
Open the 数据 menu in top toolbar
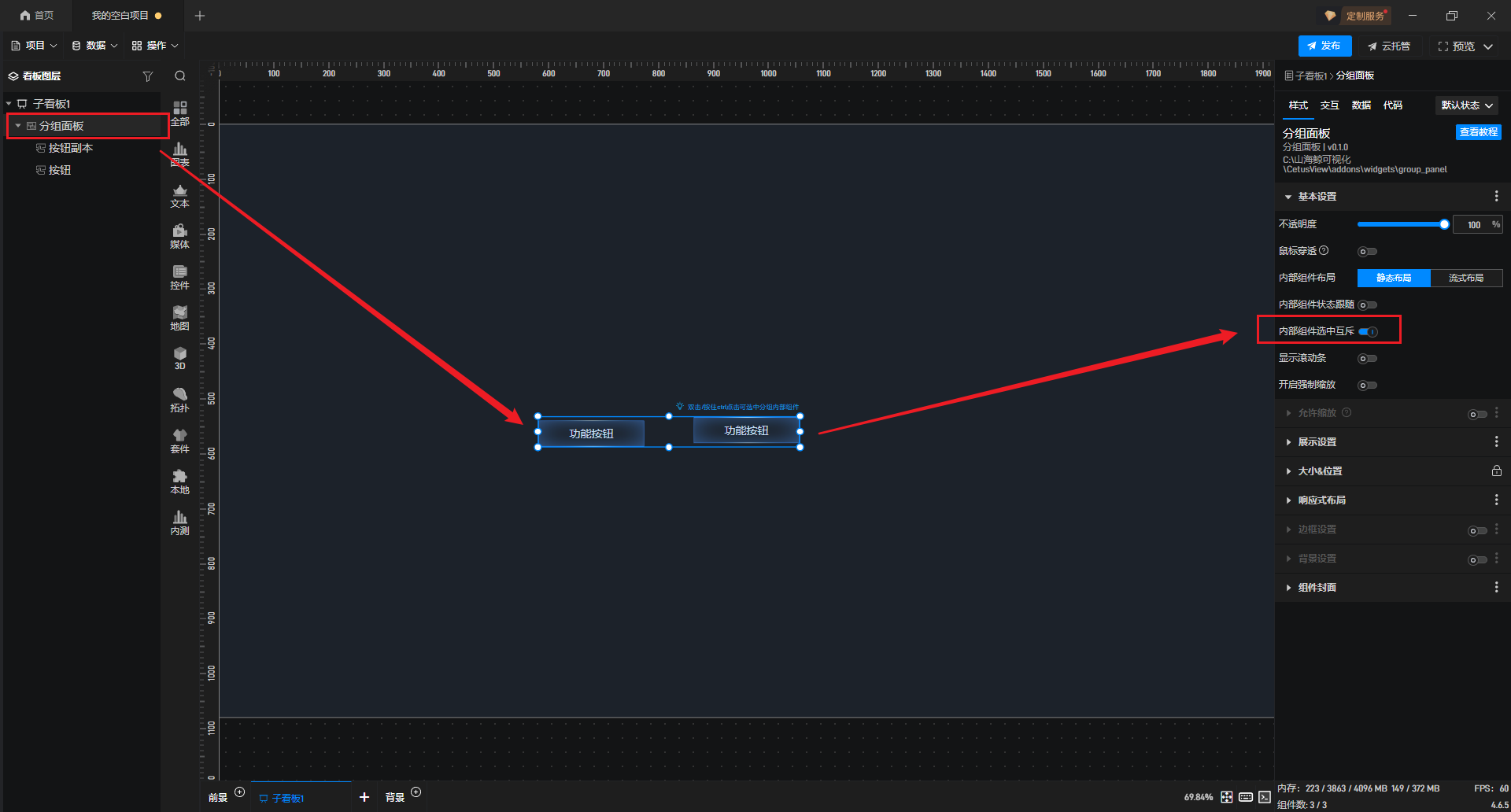coord(94,46)
